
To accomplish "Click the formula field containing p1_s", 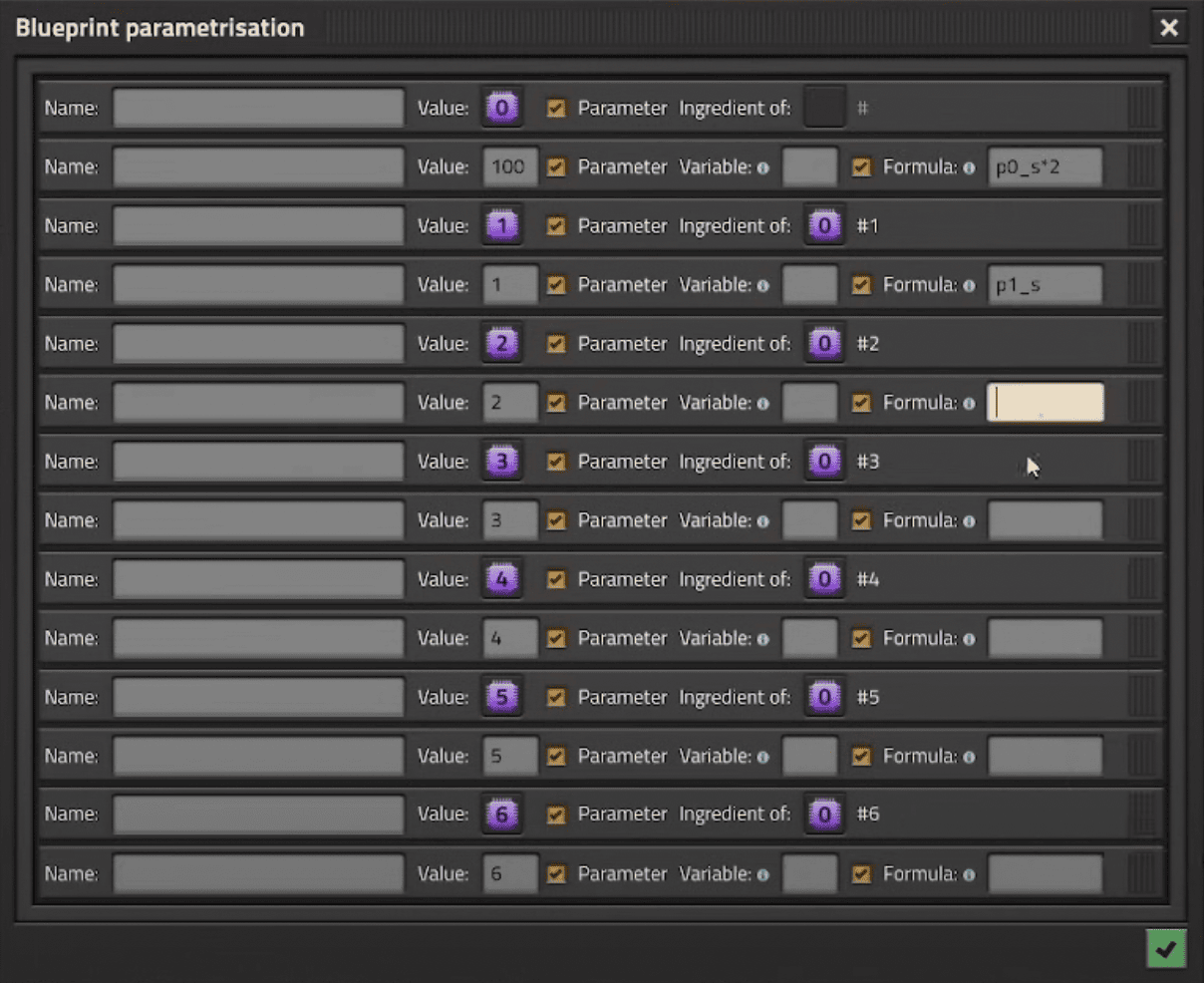I will (x=1046, y=284).
